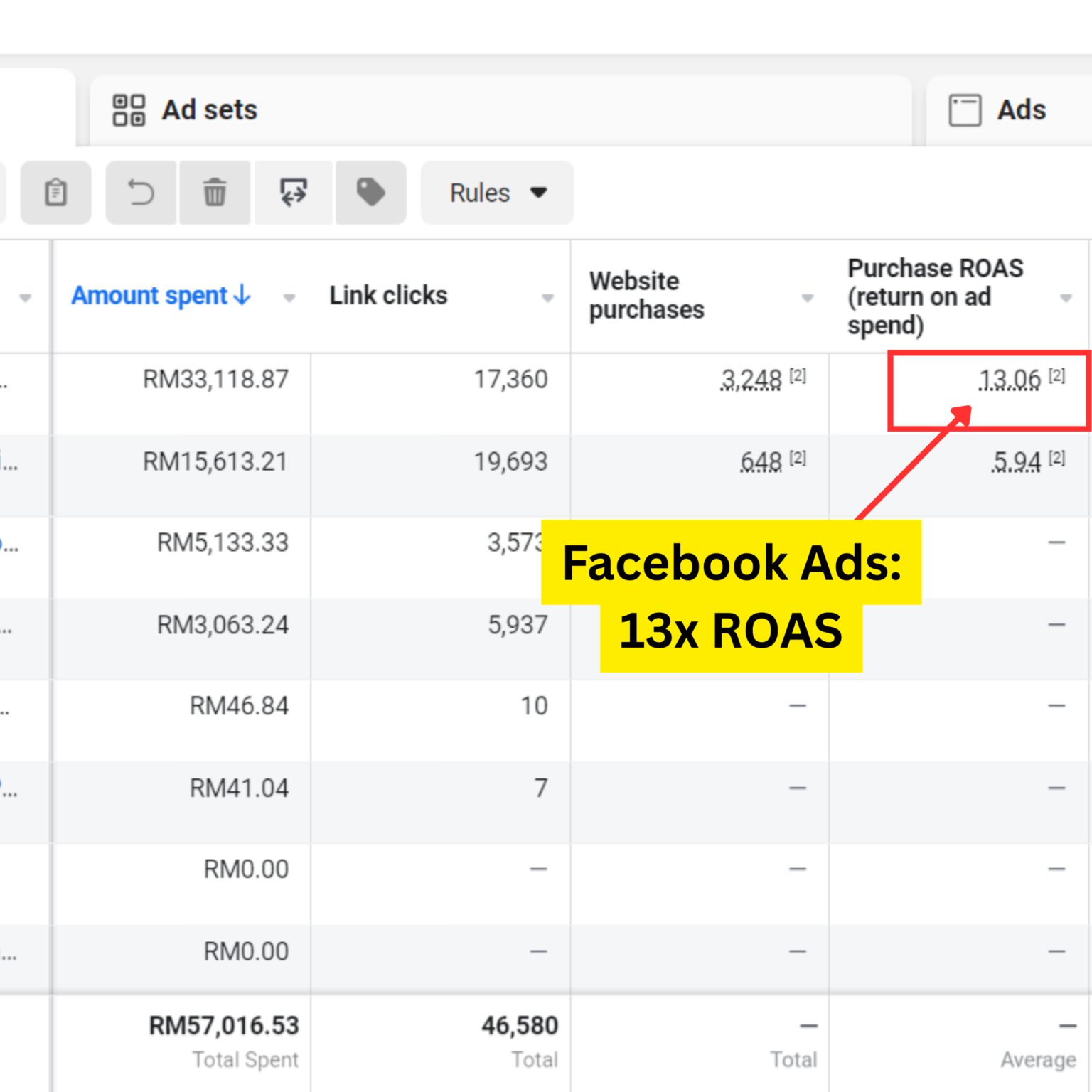
Task: Click the 13.06 ROAS value
Action: coord(1009,380)
